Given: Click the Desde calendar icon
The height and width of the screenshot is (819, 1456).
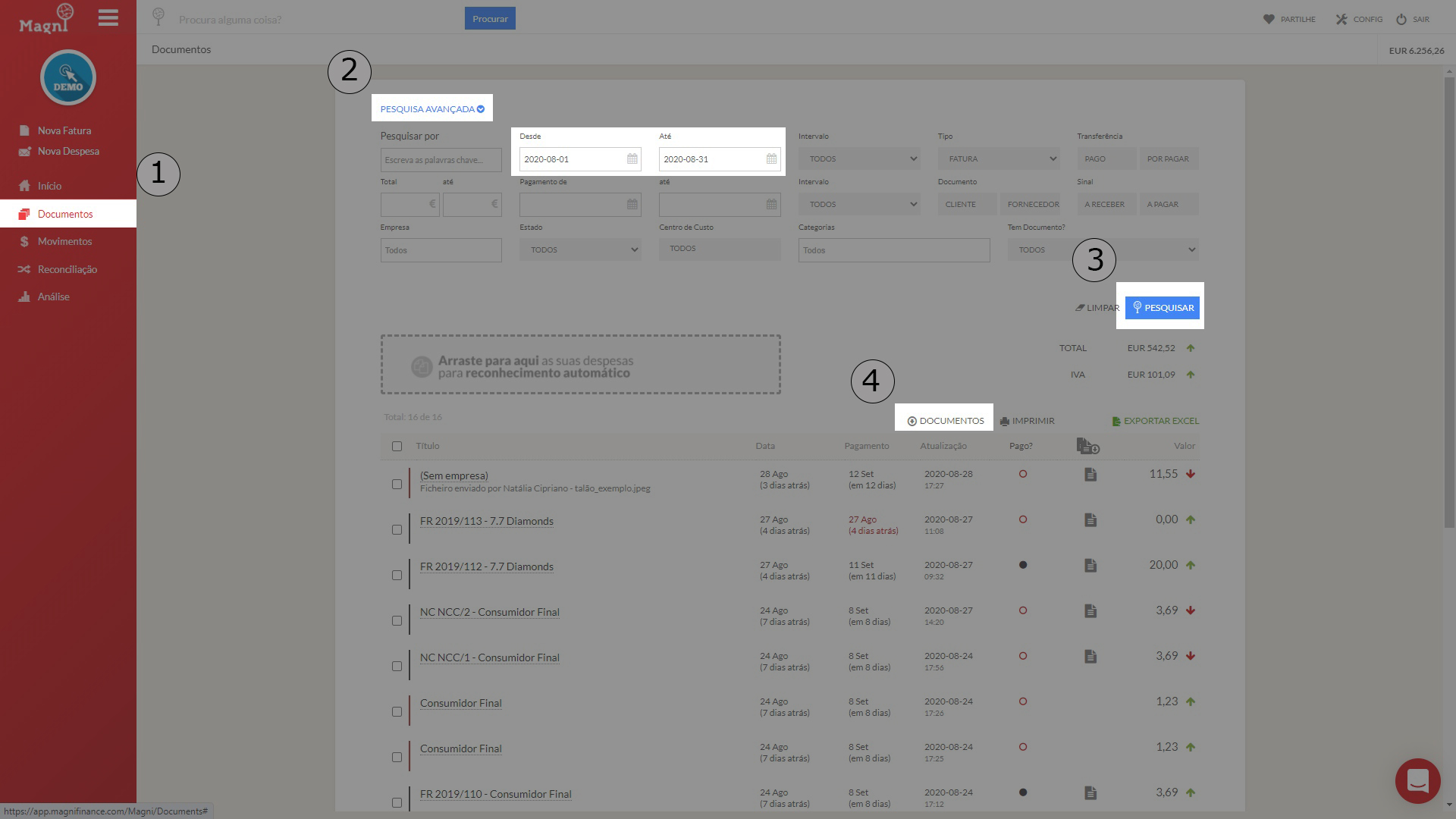Looking at the screenshot, I should (632, 159).
